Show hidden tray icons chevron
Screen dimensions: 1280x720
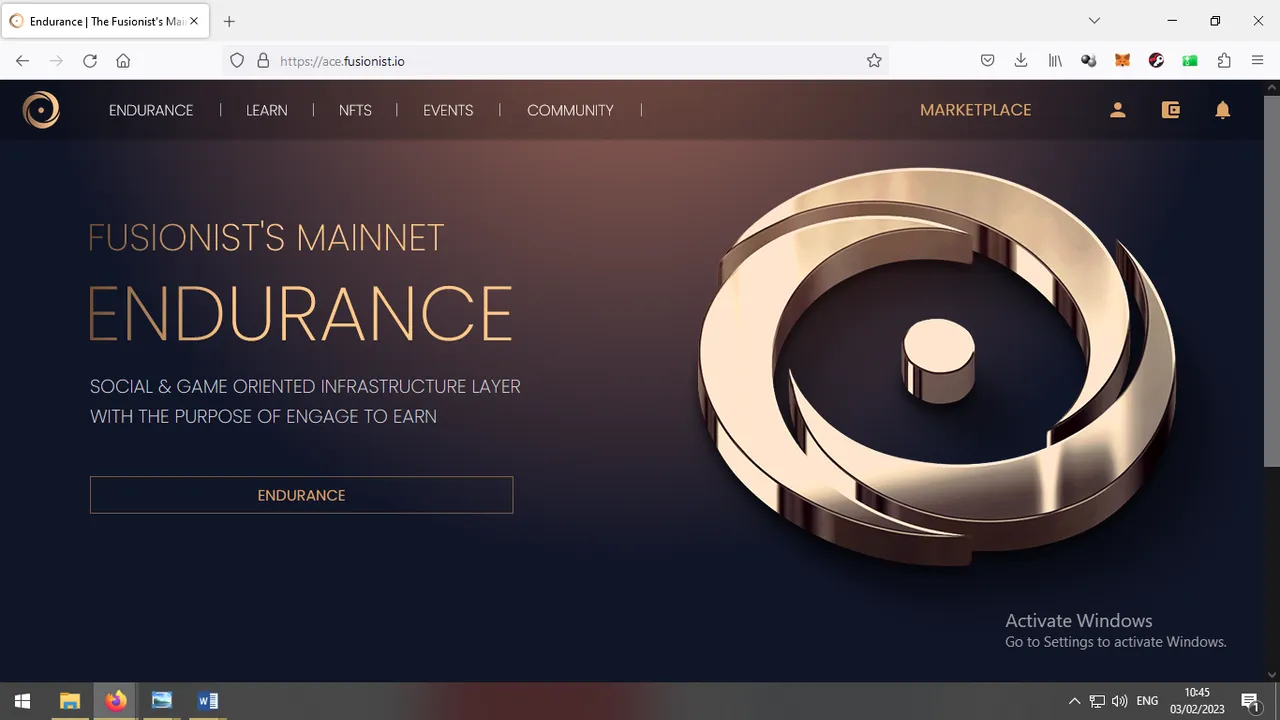tap(1074, 701)
